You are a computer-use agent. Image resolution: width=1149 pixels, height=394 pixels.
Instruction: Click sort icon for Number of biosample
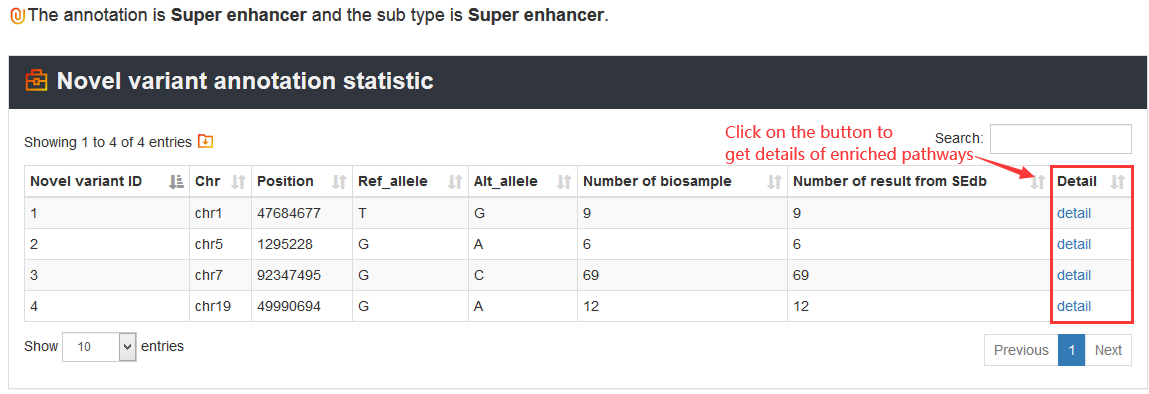(x=775, y=182)
